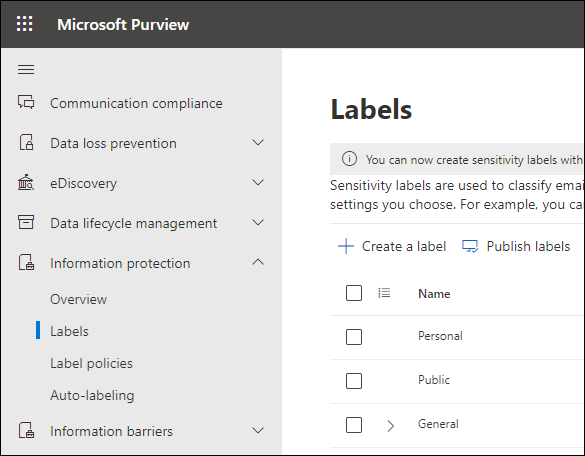
Task: Open the Personal label row
Action: 440,336
